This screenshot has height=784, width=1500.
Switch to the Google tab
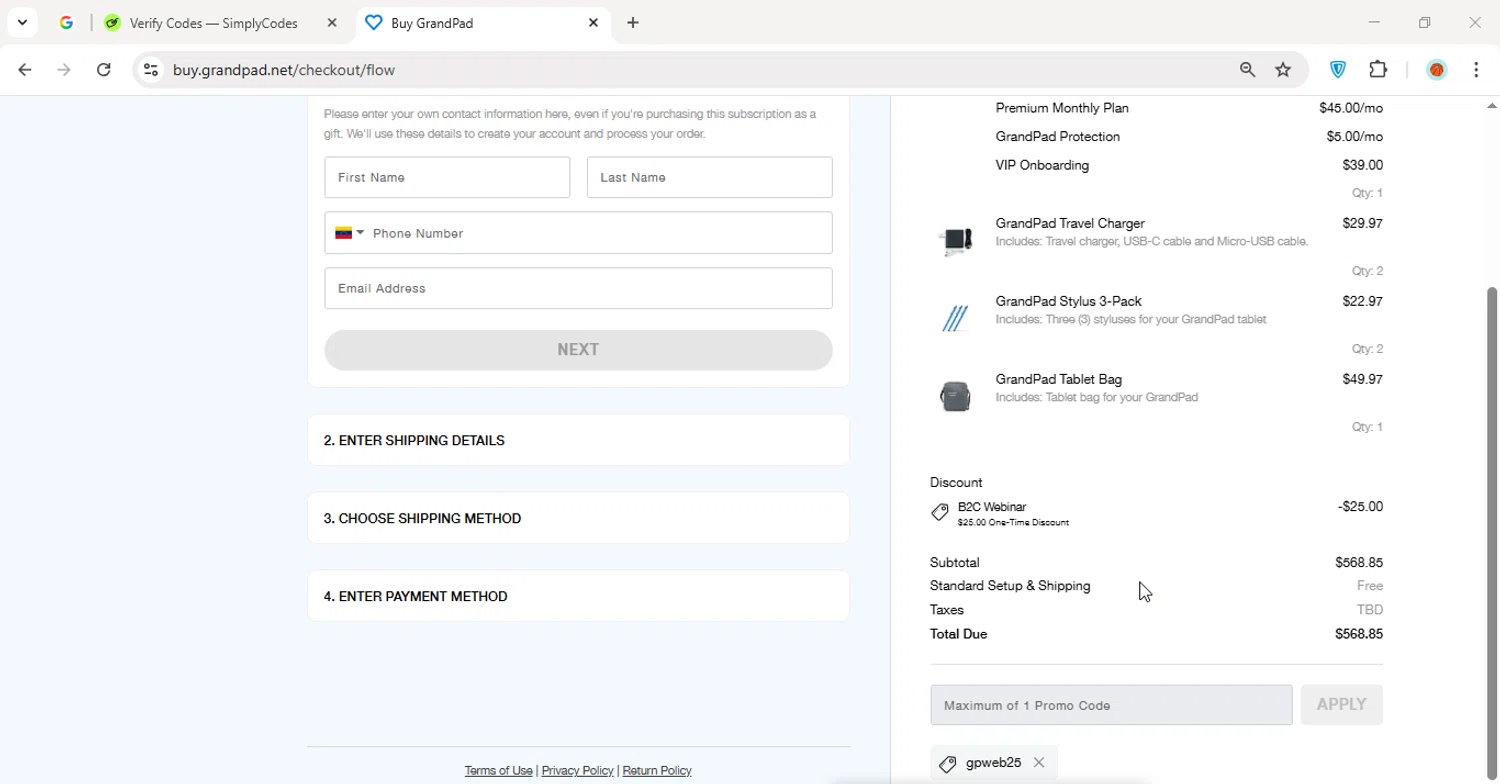[x=66, y=22]
